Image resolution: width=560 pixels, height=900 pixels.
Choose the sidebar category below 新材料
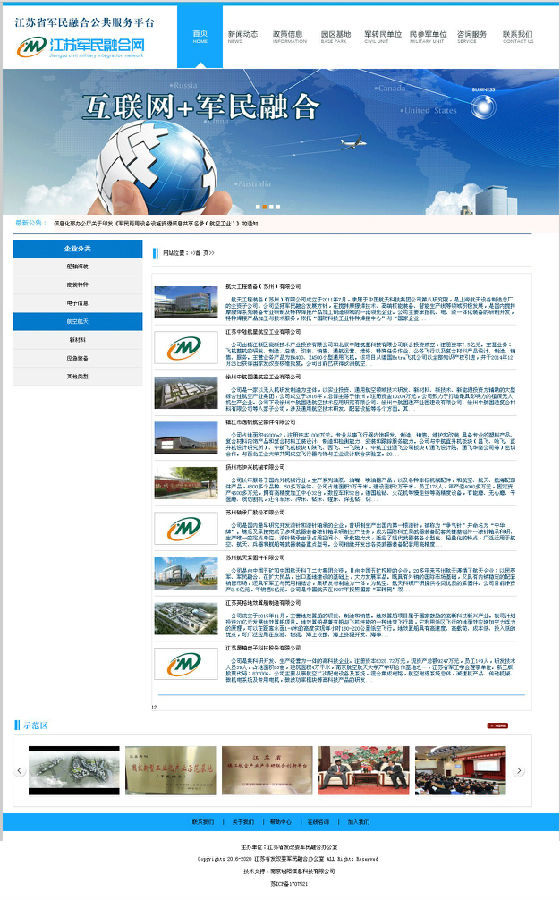(x=77, y=358)
